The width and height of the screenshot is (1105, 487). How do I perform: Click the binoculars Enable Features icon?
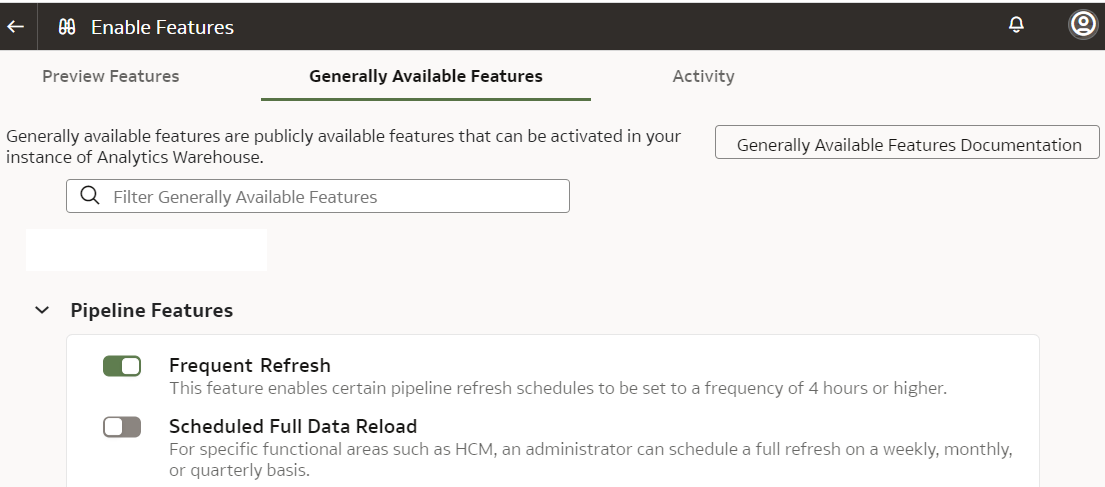pos(67,28)
